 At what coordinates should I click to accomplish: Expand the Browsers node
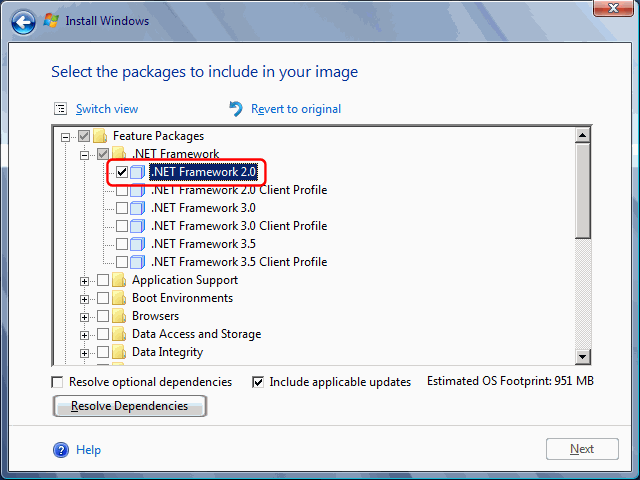point(84,317)
